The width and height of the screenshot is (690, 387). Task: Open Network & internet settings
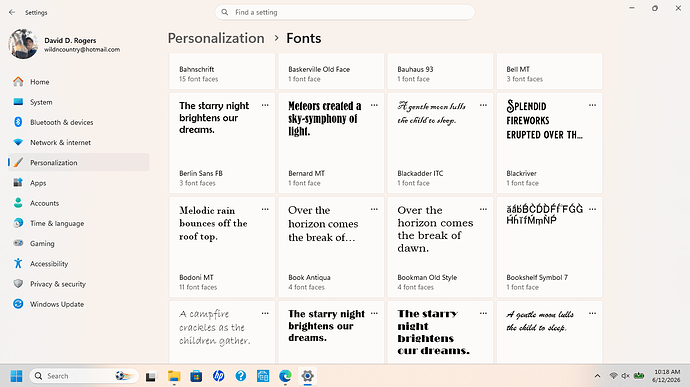(79, 143)
